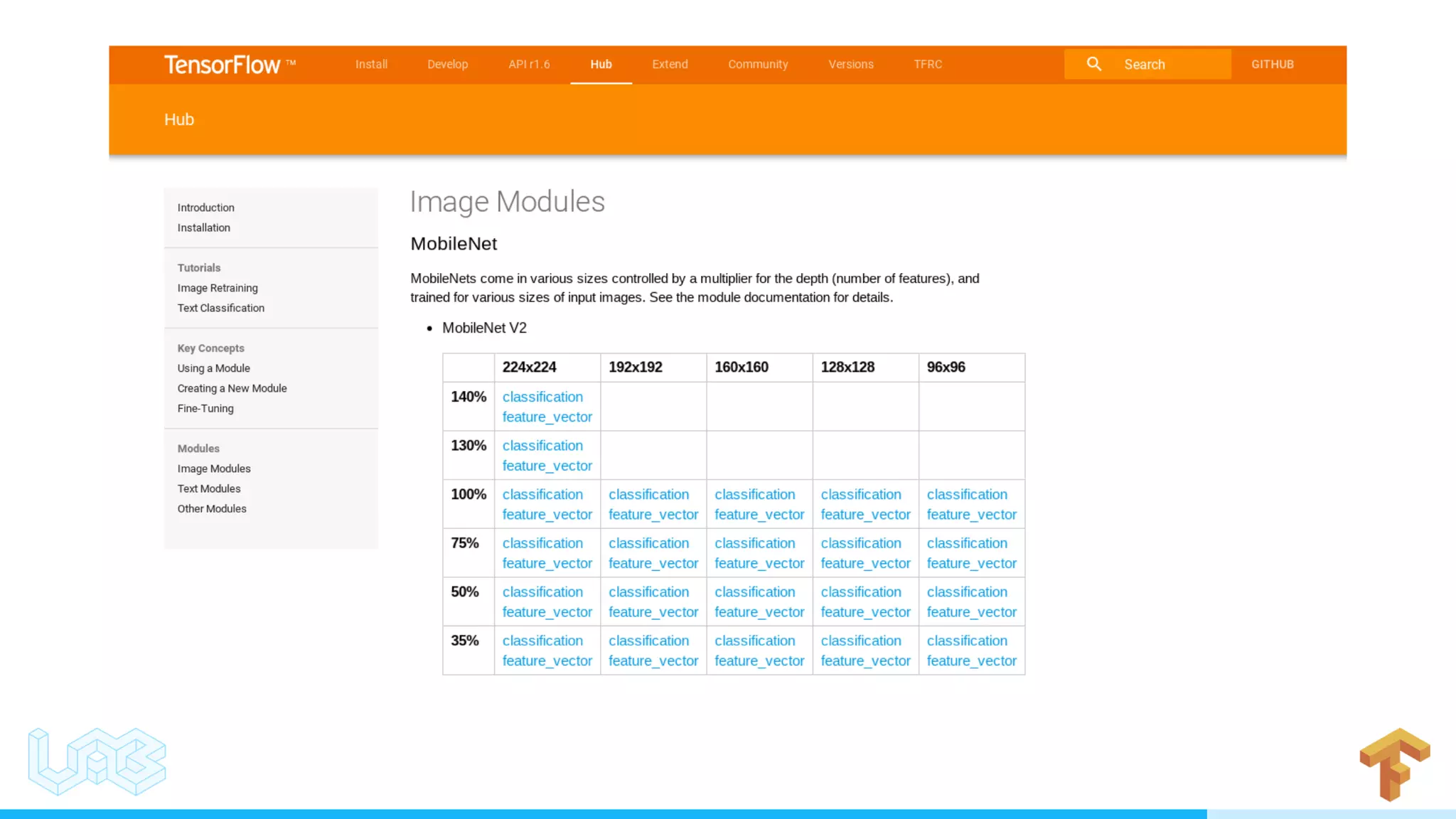The width and height of the screenshot is (1456, 819).
Task: Open 100% 192x192 feature_vector link
Action: 653,515
